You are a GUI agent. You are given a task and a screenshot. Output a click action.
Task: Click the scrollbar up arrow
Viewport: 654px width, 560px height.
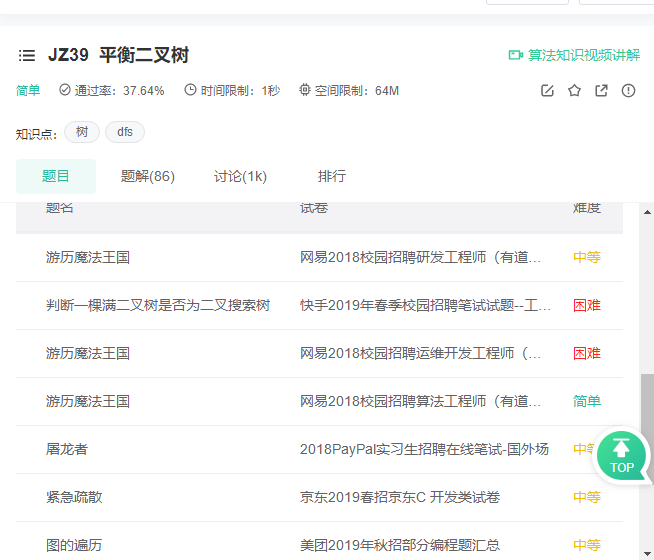click(647, 212)
